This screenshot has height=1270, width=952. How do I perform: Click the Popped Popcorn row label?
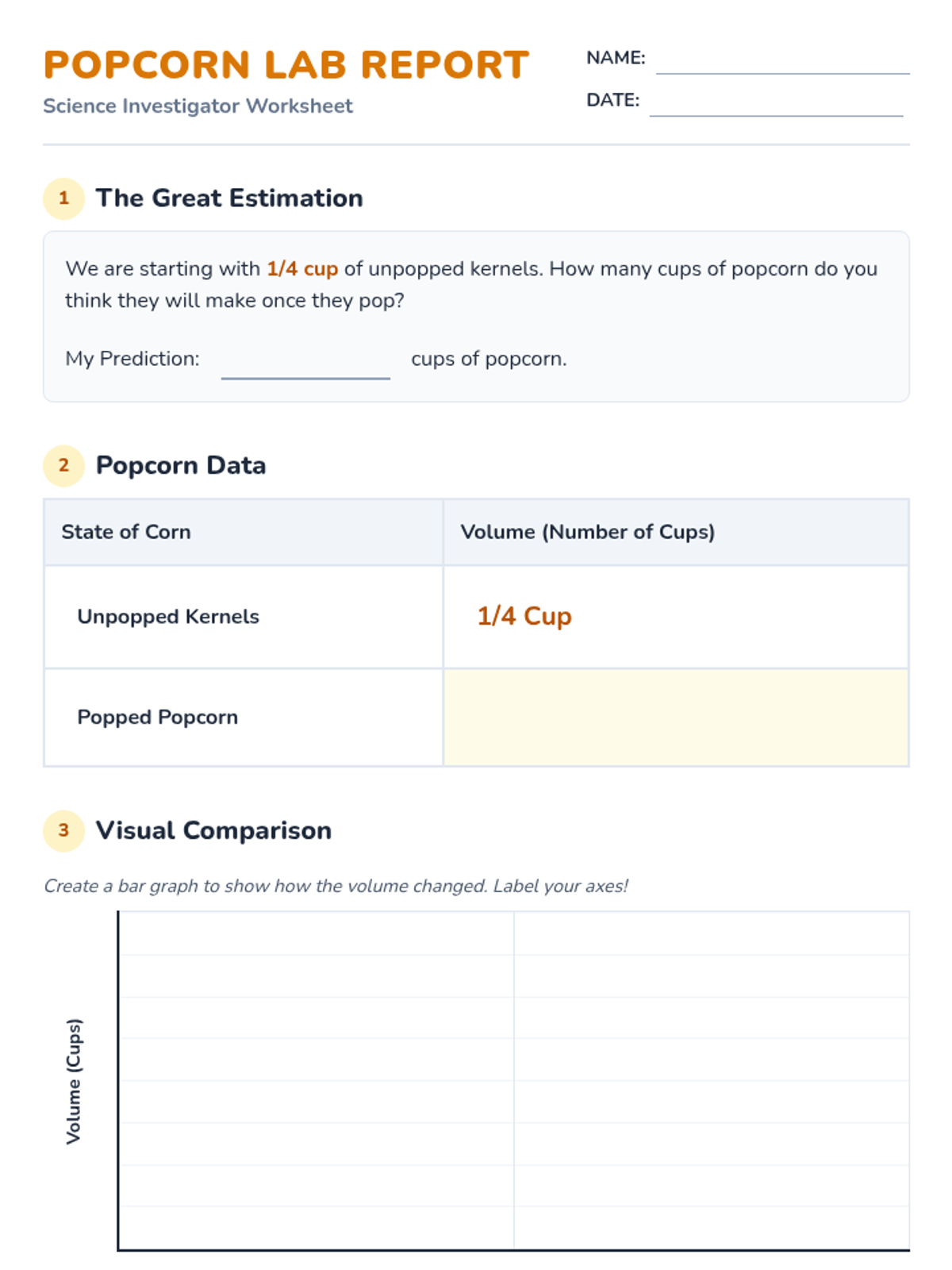tap(158, 718)
